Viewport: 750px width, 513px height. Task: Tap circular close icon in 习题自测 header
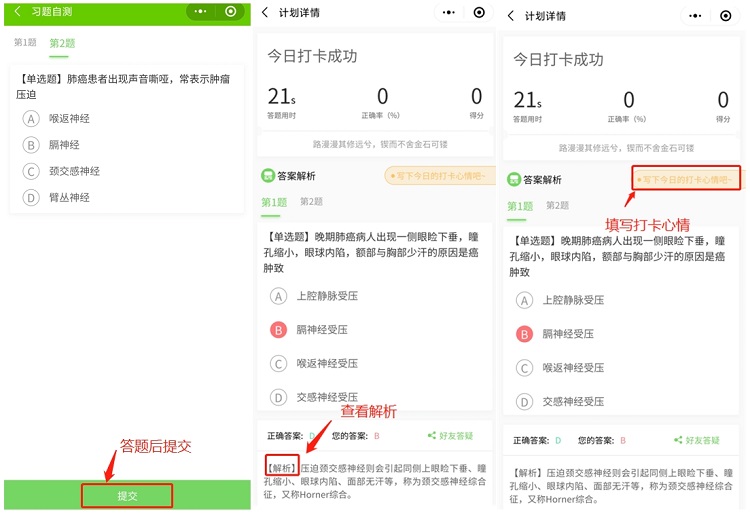point(232,12)
